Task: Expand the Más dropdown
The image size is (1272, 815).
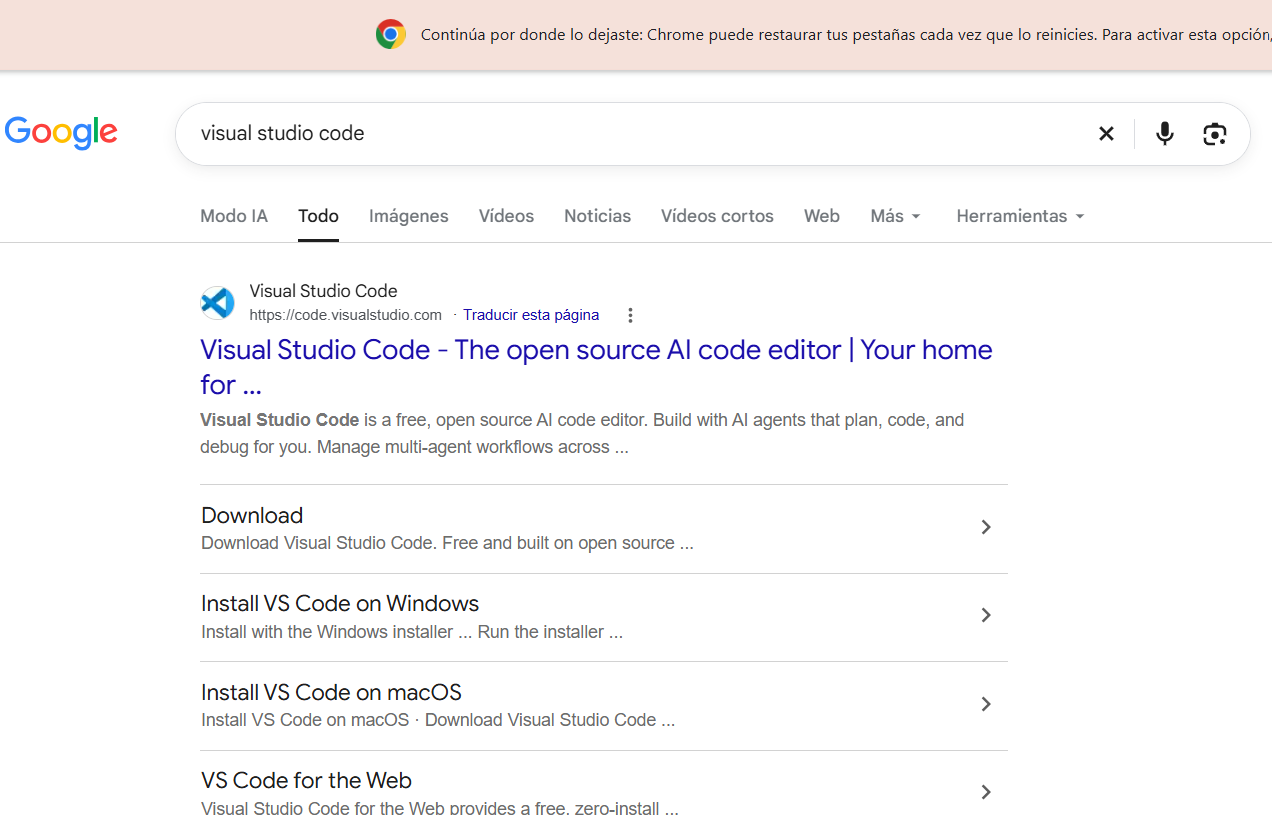Action: tap(895, 216)
